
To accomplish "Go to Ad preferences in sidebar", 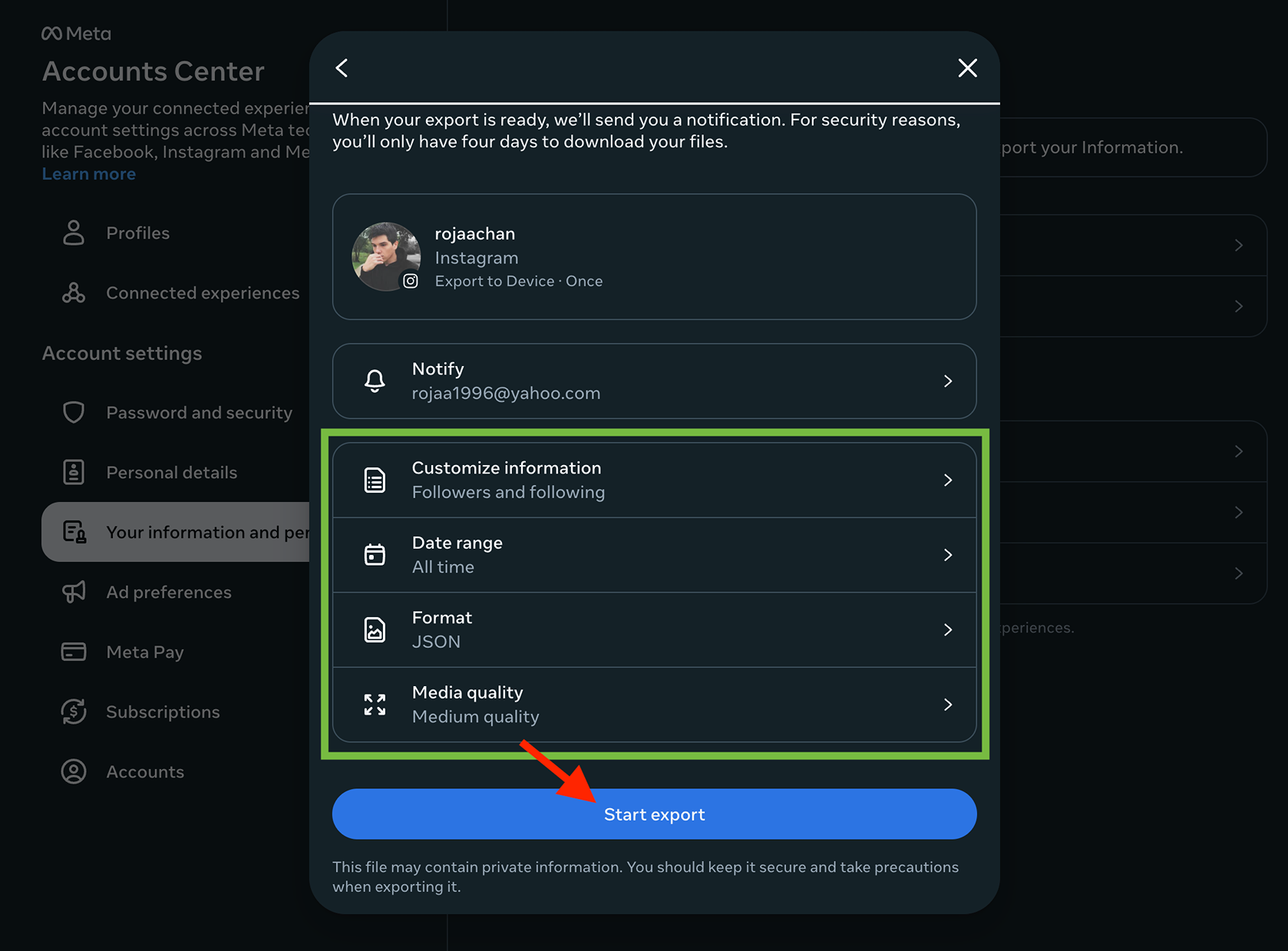I will [168, 593].
